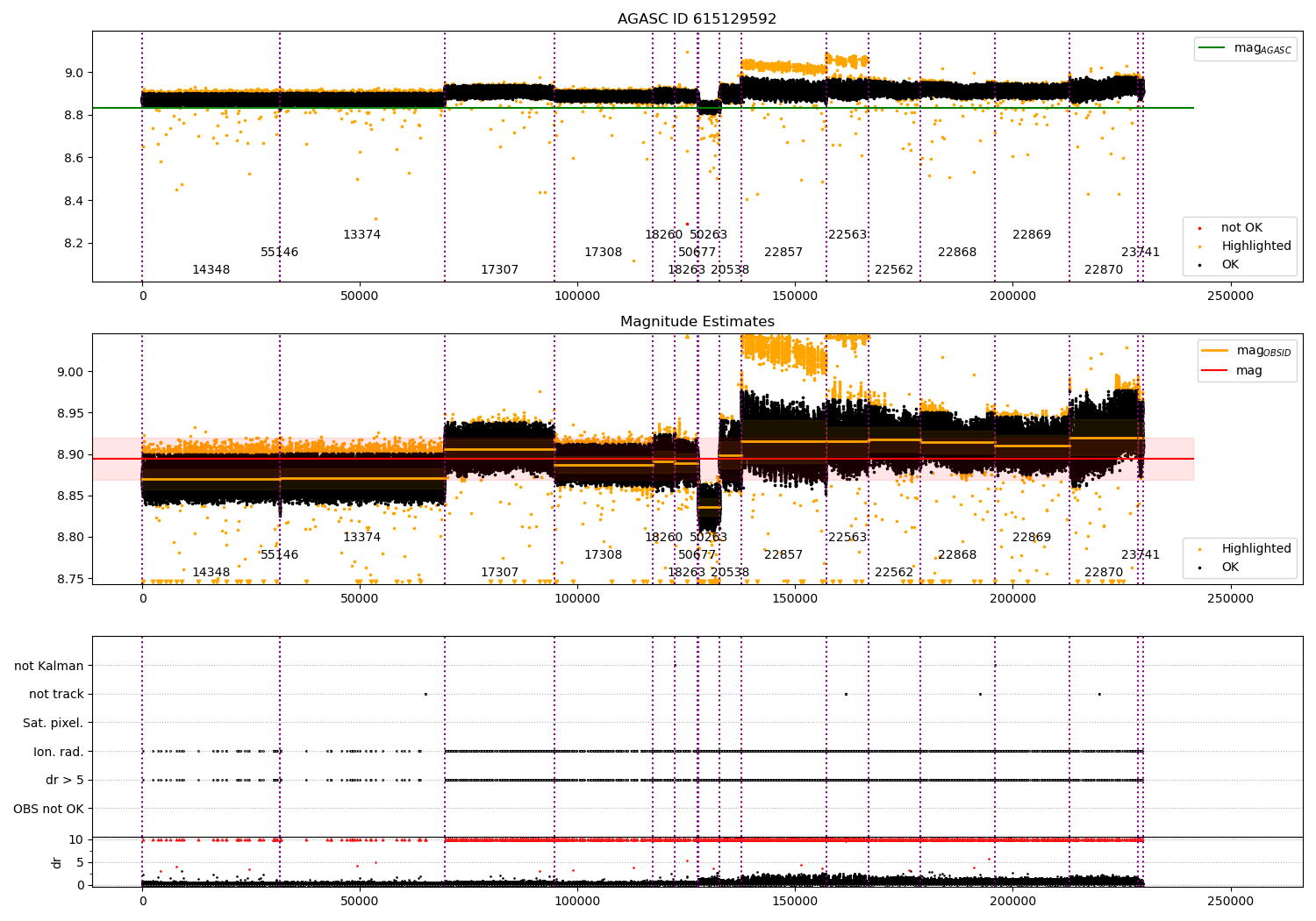This screenshot has height=921, width=1316.
Task: Click the 'not track' axis label
Action: 56,695
